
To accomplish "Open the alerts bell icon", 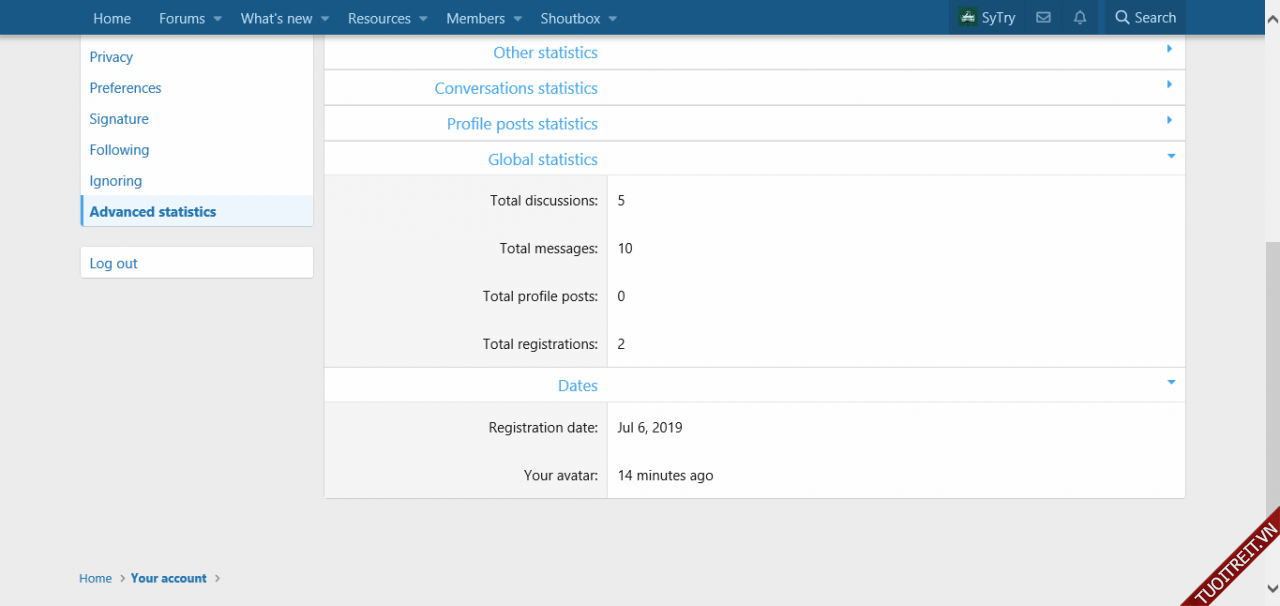I will click(1080, 18).
